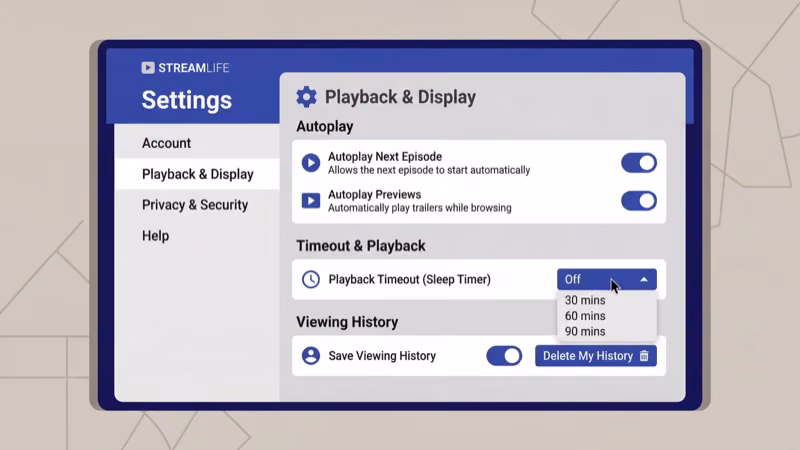This screenshot has width=800, height=450.
Task: Click the Playback & Display page title
Action: (x=401, y=97)
